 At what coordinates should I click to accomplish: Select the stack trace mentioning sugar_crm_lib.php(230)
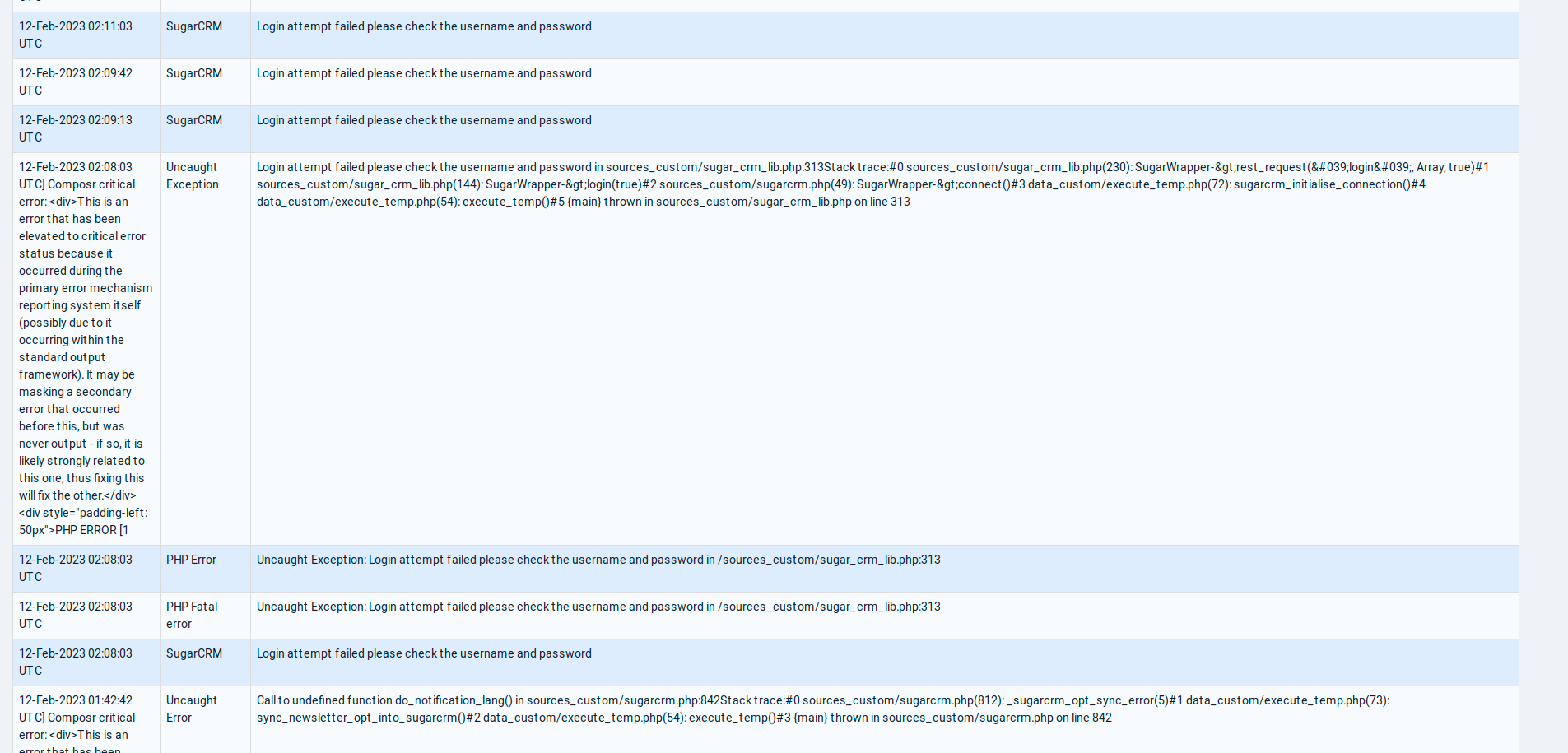(x=872, y=184)
